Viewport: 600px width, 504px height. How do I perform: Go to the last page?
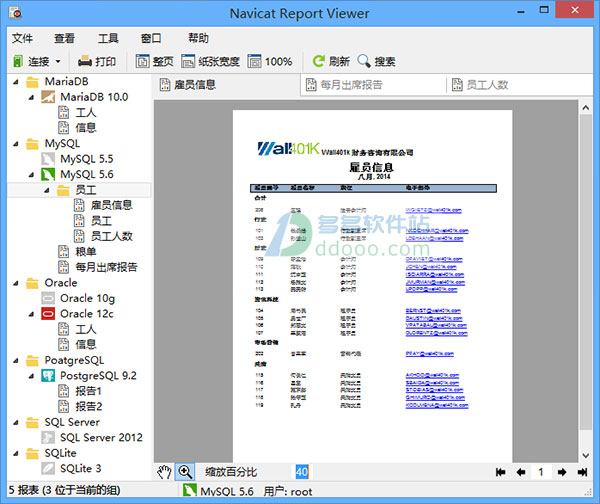(x=582, y=472)
